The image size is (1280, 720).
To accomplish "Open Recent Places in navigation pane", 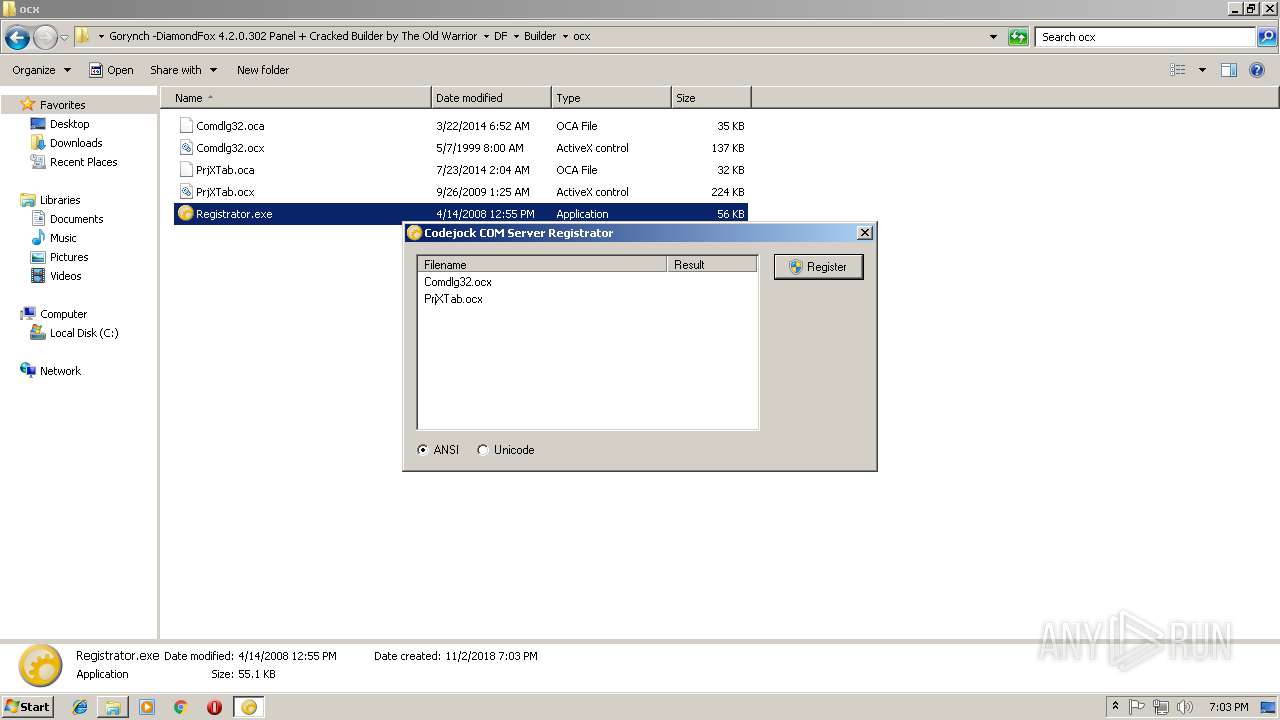I will tap(83, 162).
